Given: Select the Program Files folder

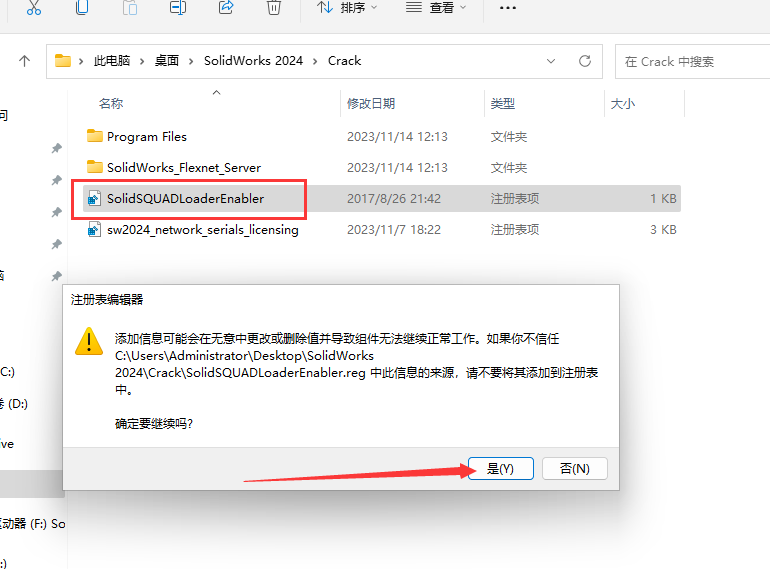Looking at the screenshot, I should 146,137.
